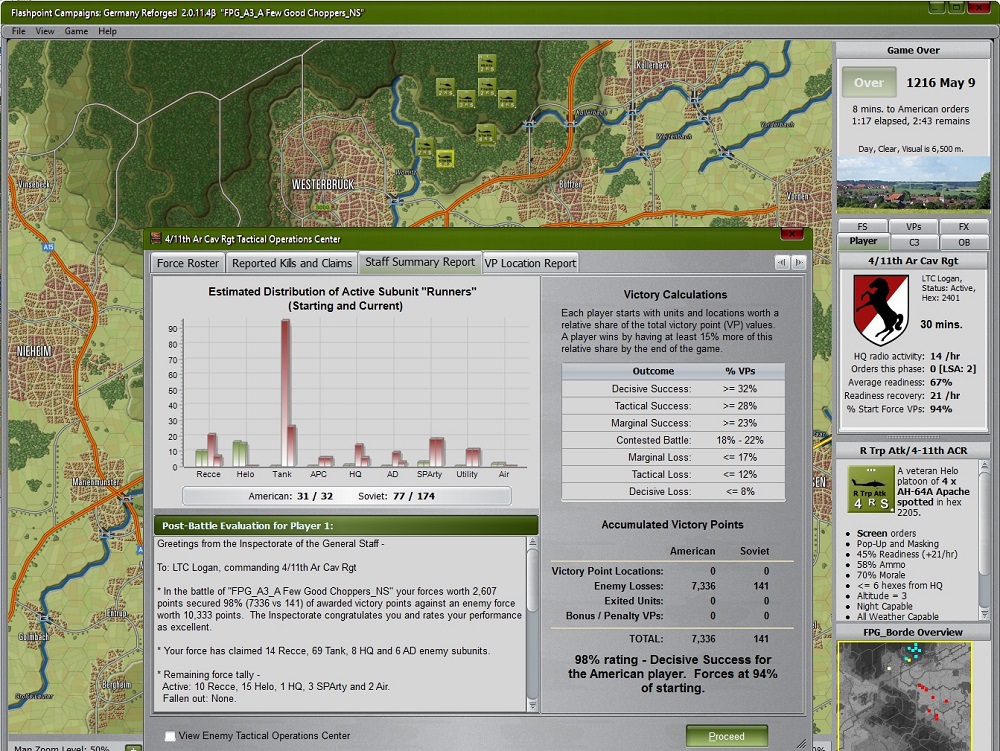Screen dimensions: 1000x751
Task: Click the Screen orders bullet line
Action: pos(886,534)
